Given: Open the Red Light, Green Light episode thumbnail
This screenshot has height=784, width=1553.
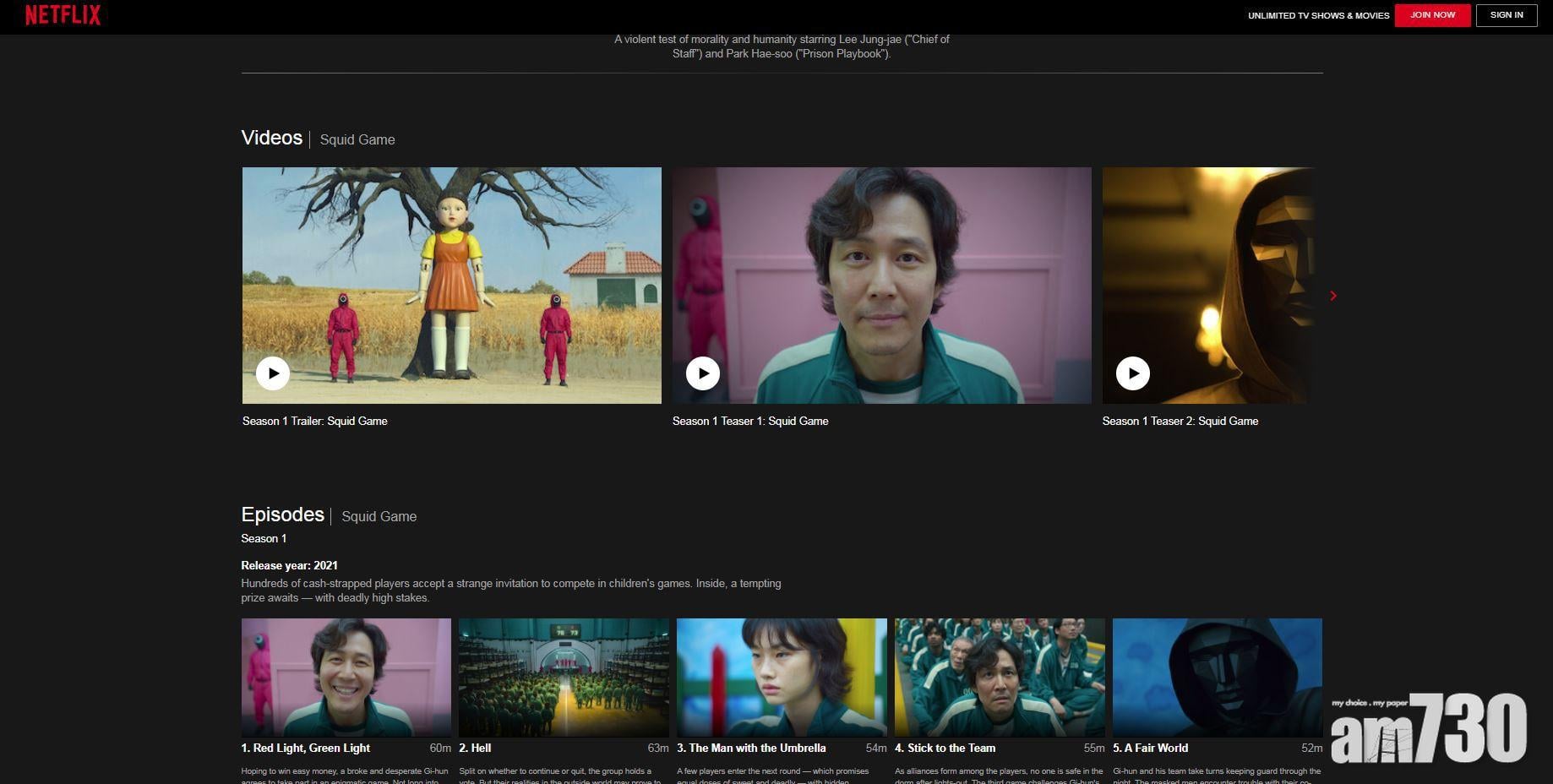Looking at the screenshot, I should pos(346,678).
